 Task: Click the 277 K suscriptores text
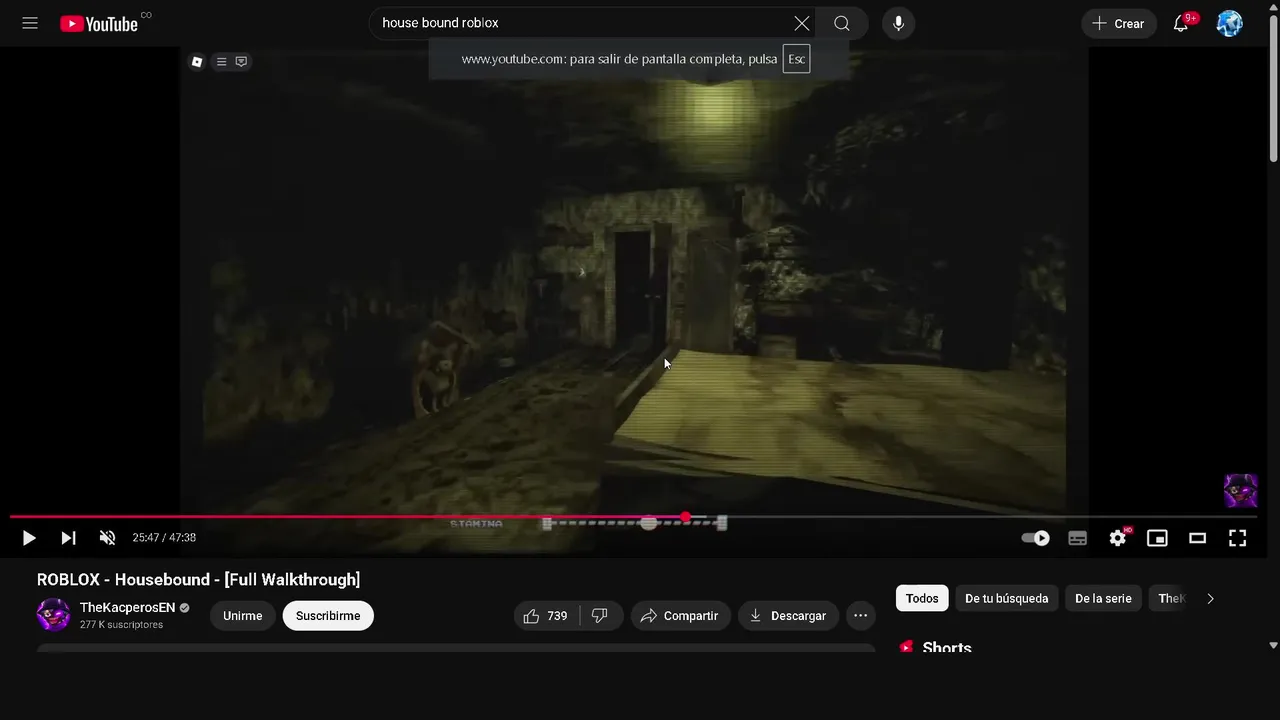121,625
